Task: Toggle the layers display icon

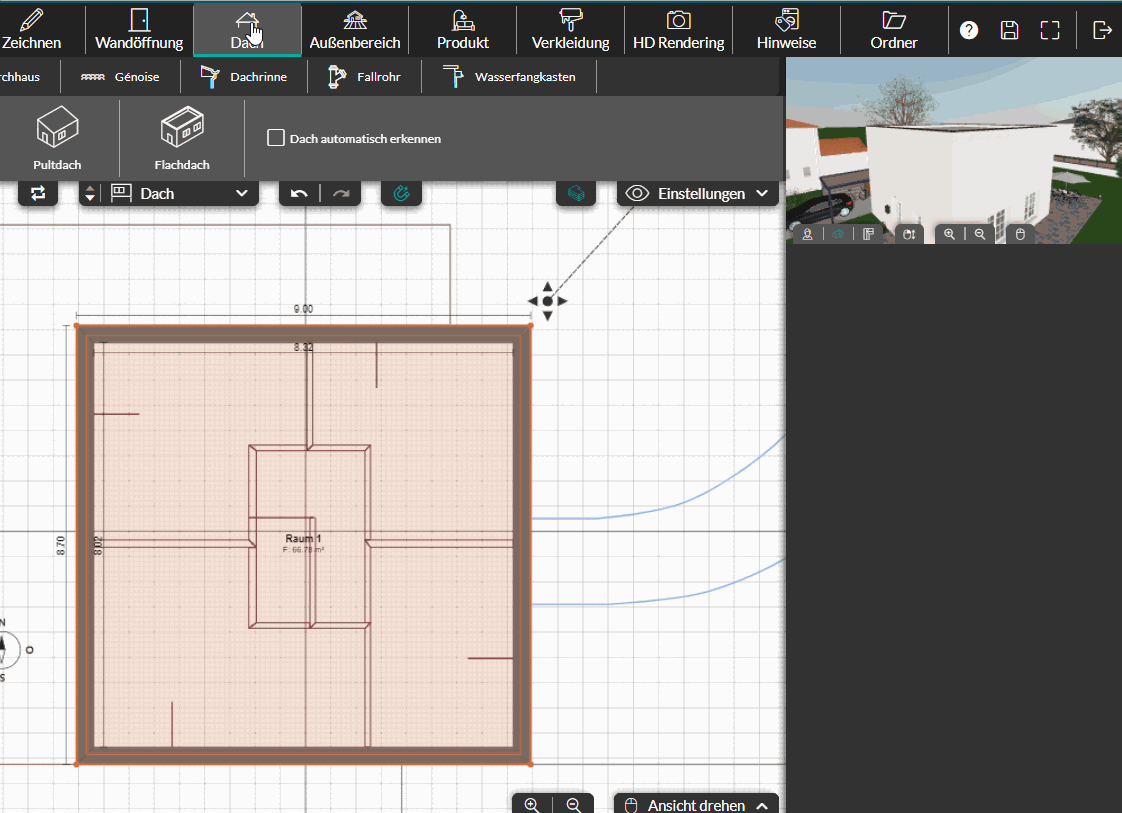Action: (x=576, y=193)
